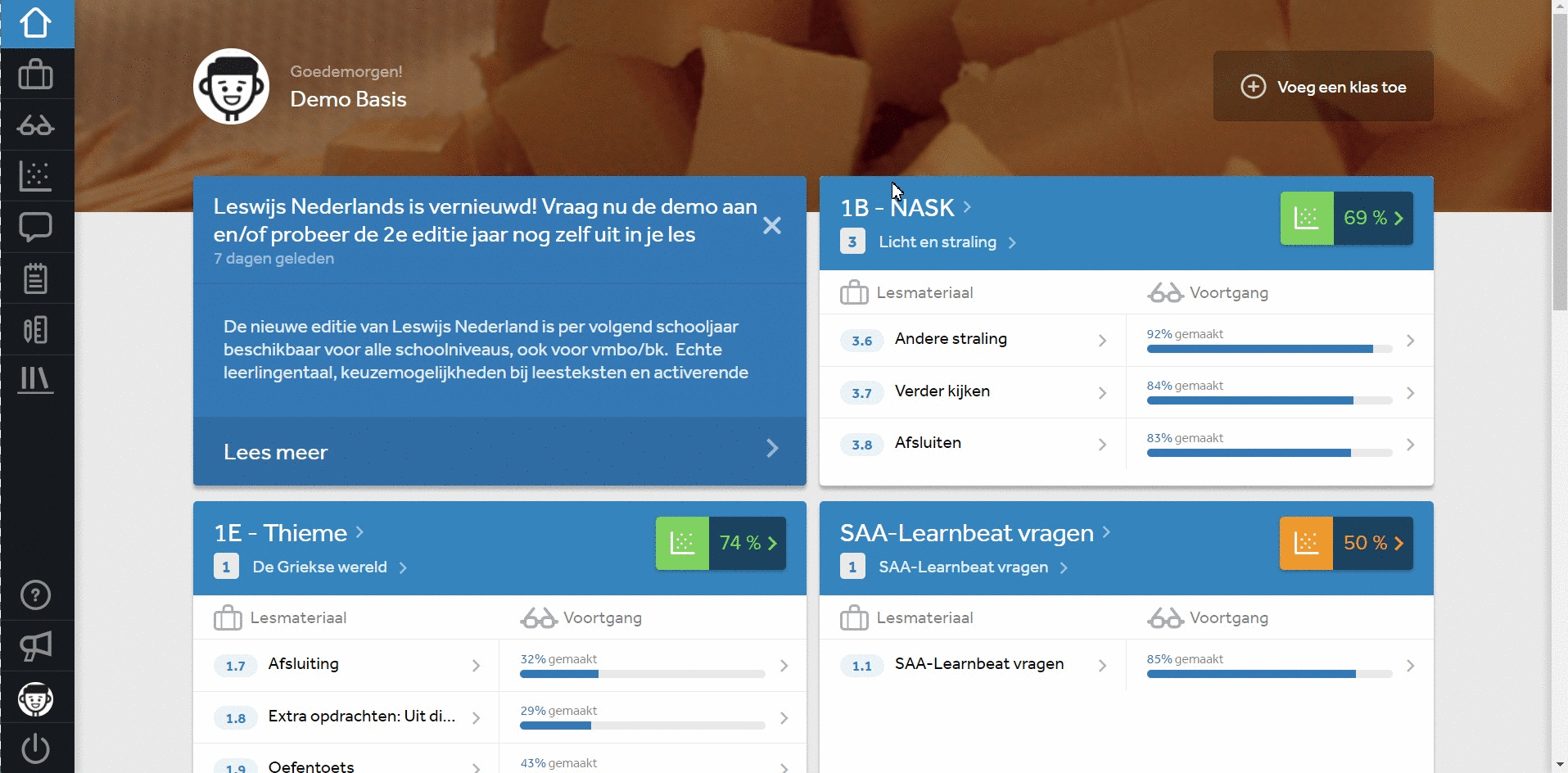Open the library books sidebar icon

[36, 380]
